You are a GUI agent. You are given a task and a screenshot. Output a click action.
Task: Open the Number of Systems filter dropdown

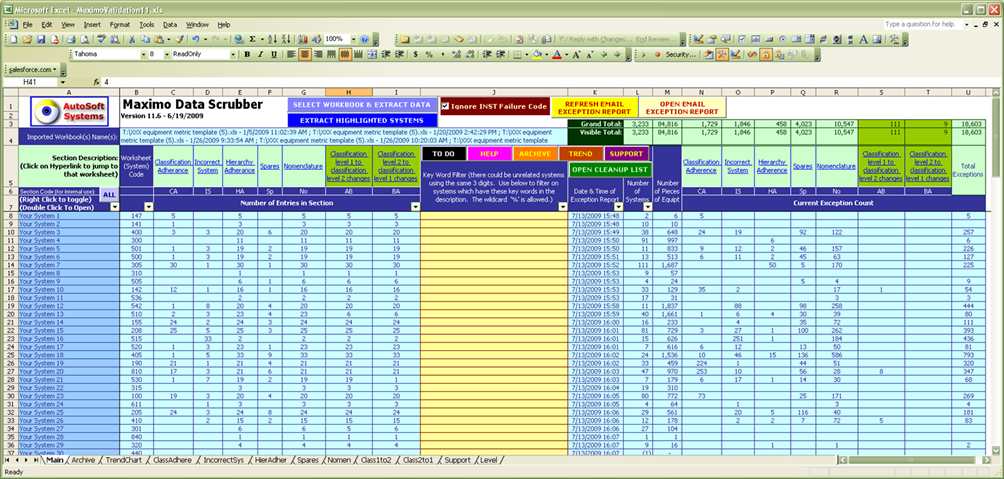point(647,206)
